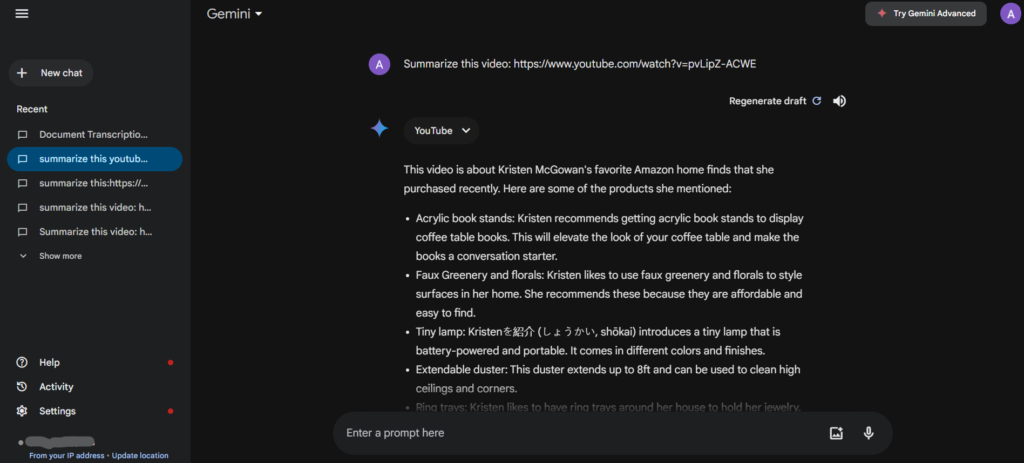Open Help with question mark icon
1024x463 pixels.
click(22, 362)
